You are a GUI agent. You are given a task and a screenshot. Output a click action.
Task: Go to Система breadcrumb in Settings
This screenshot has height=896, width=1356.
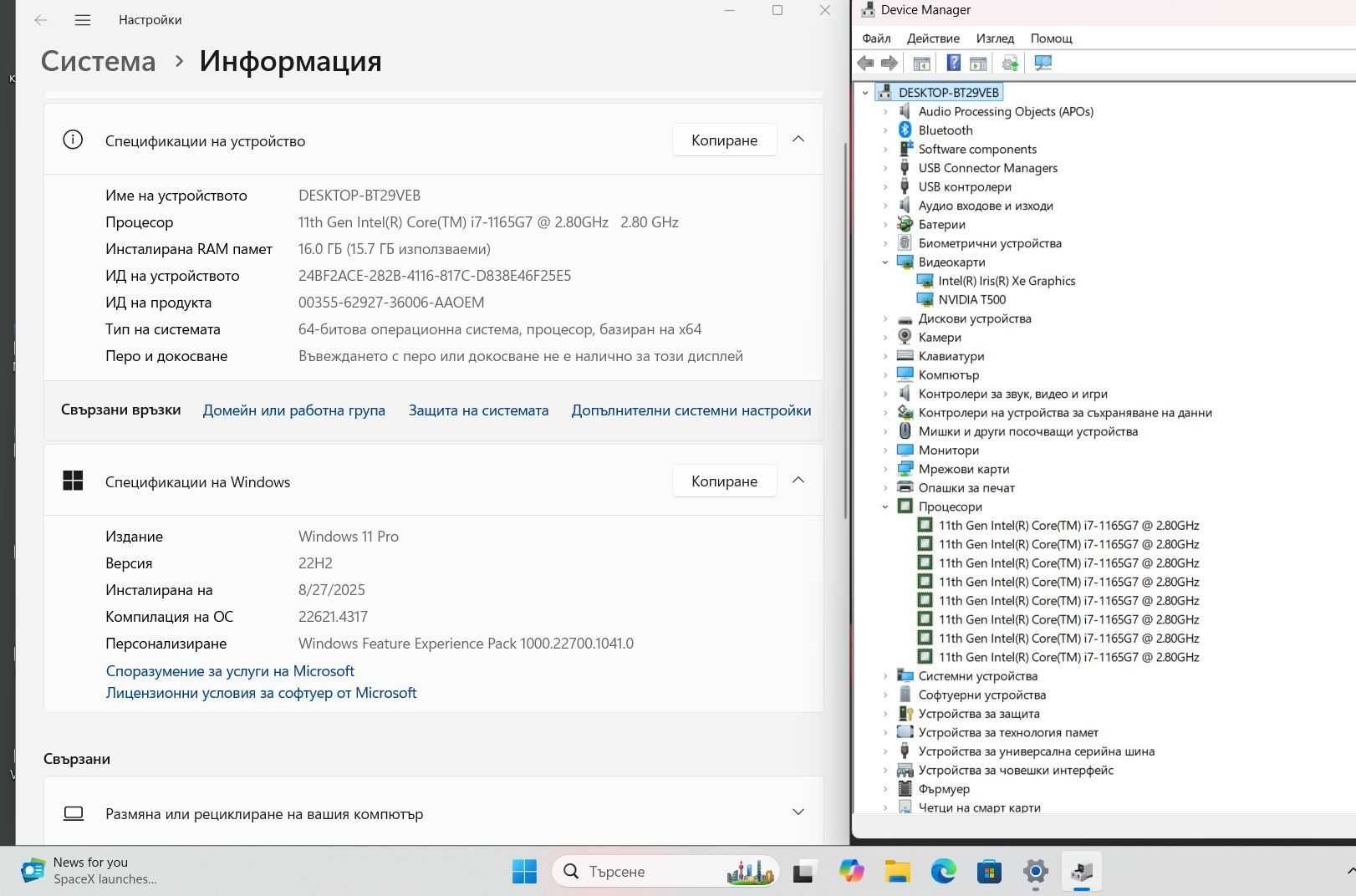(x=98, y=61)
